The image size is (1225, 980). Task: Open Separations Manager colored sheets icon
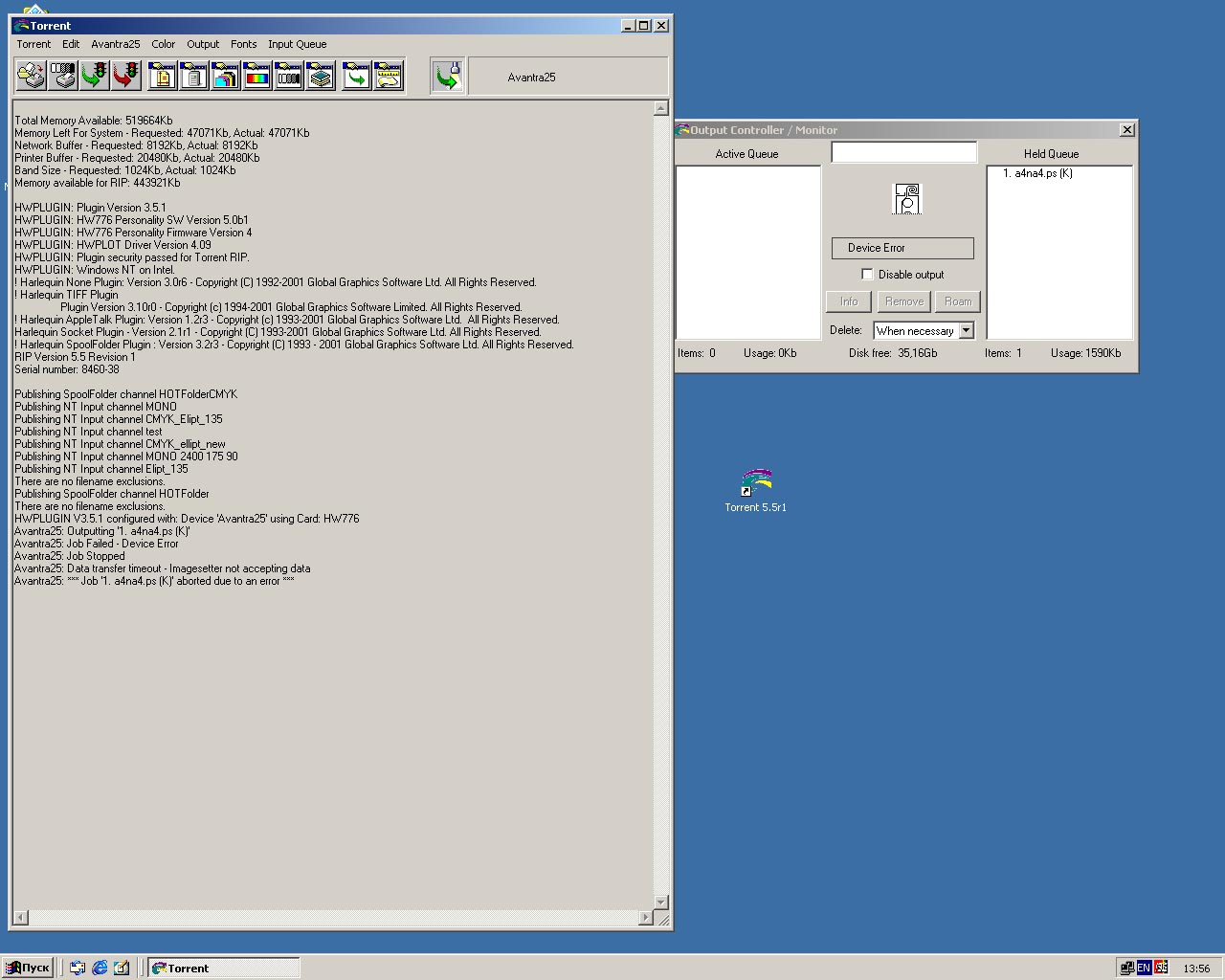(226, 76)
